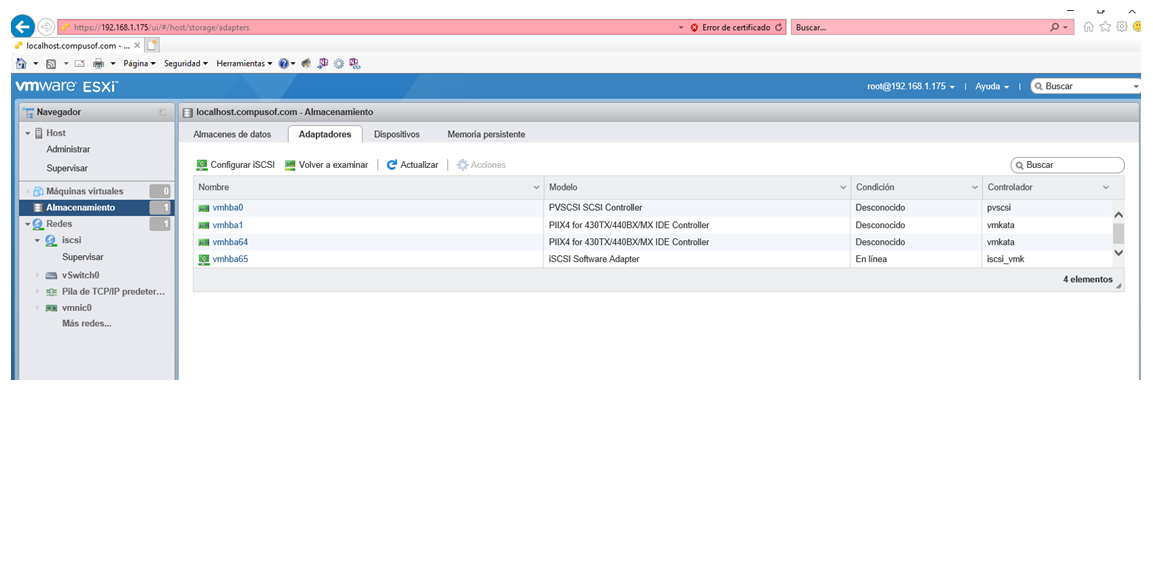Open a new browser tab

(x=152, y=45)
